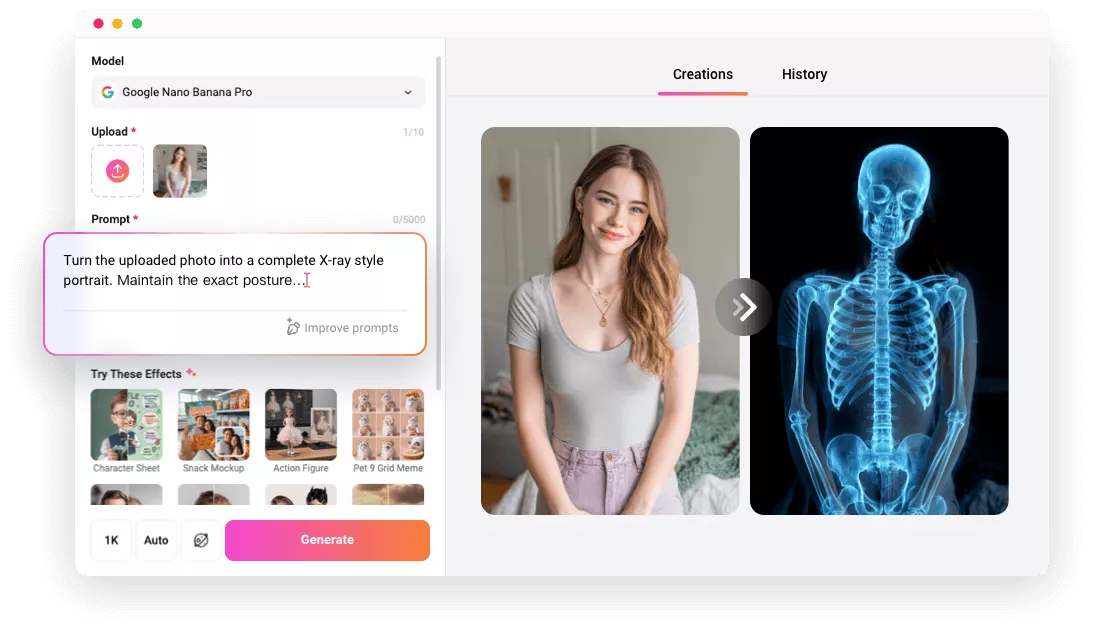This screenshot has width=1094, height=635.
Task: Switch to the History tab
Action: [804, 74]
